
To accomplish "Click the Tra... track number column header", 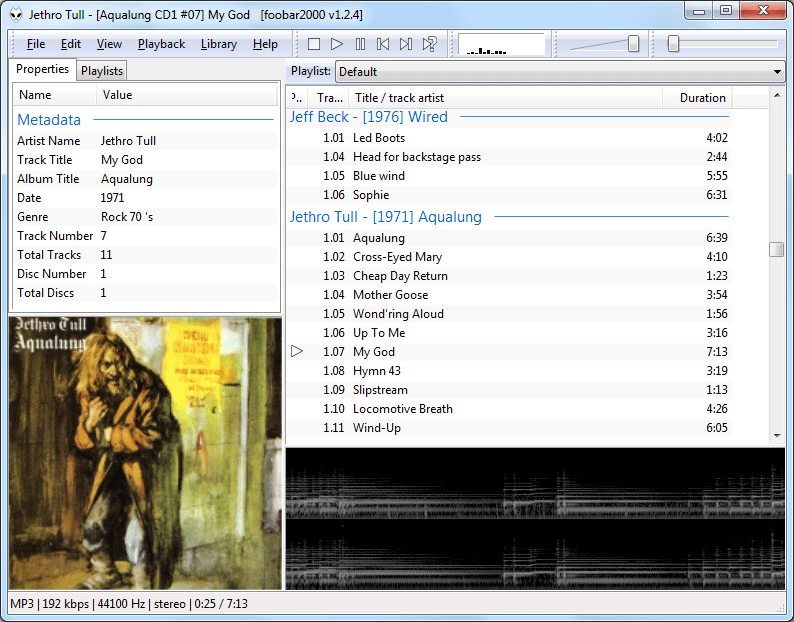I will [x=329, y=98].
